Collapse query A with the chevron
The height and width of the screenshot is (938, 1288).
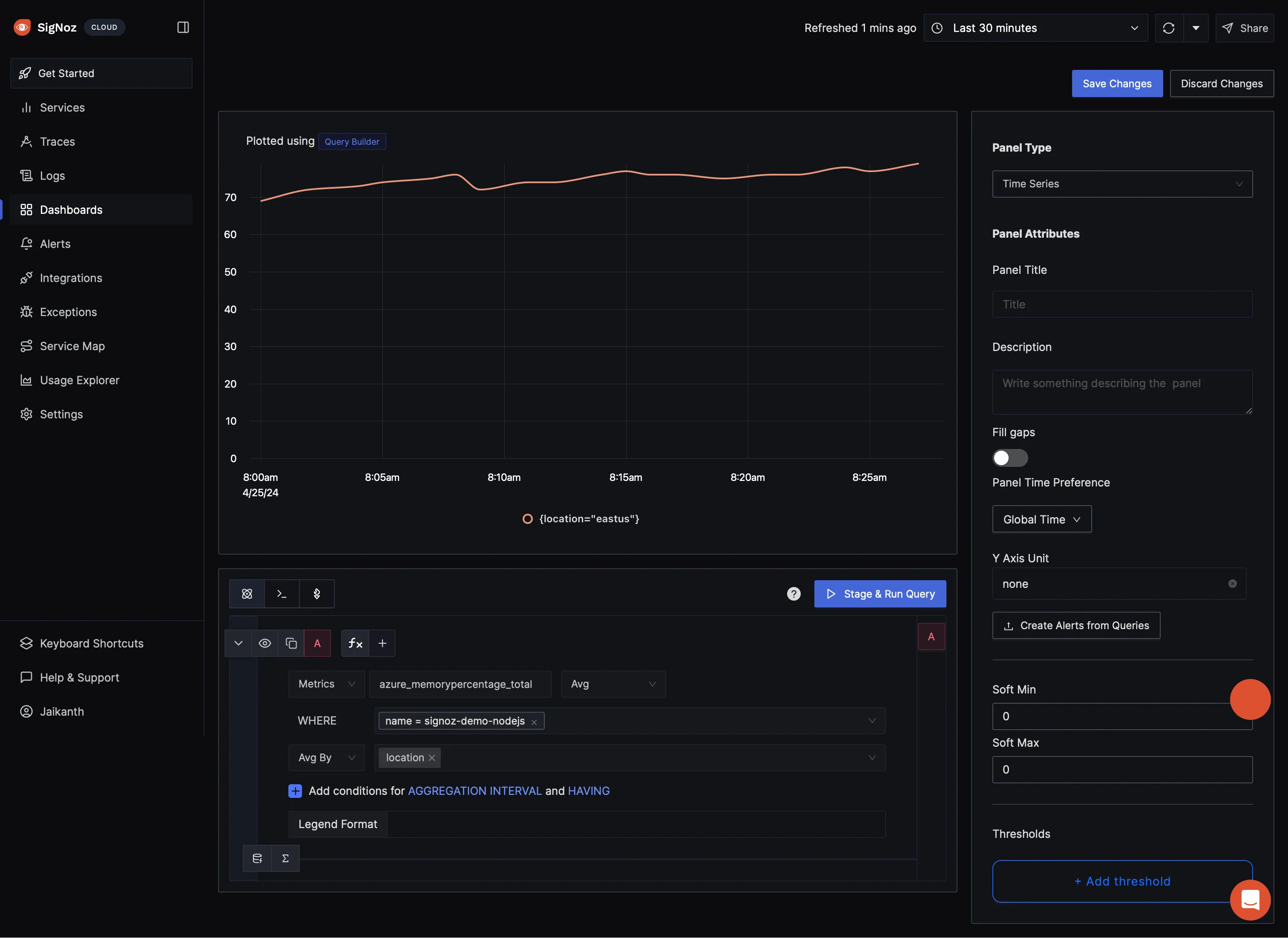239,643
